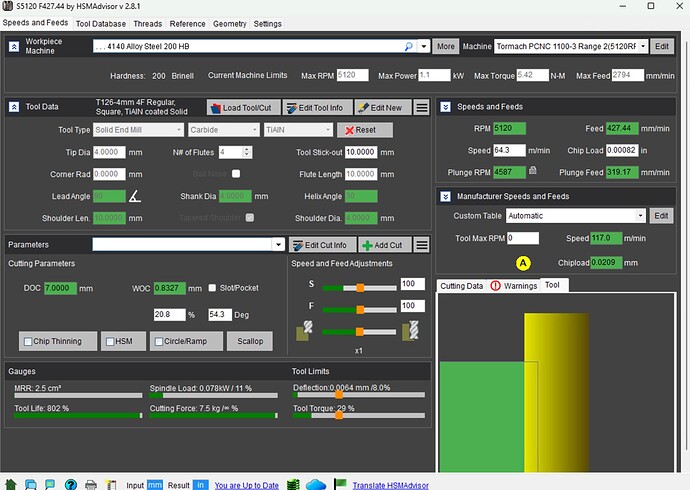Expand the Custom Table Automatic dropdown
690x490 pixels.
(641, 215)
